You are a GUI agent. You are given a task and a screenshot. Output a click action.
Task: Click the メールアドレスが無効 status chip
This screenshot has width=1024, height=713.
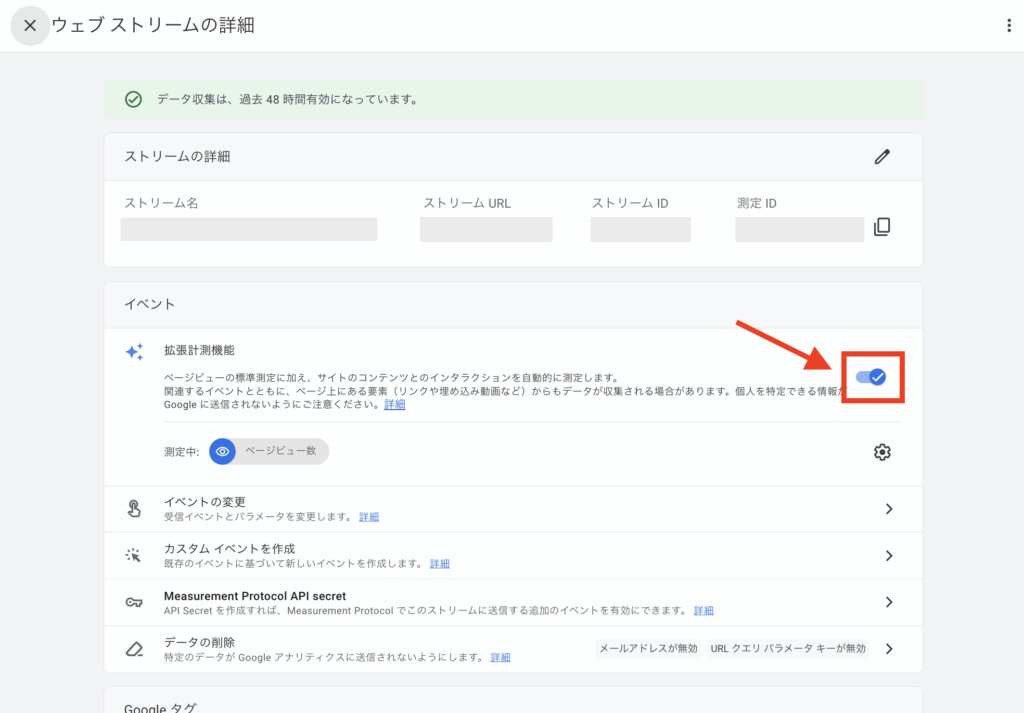(x=648, y=649)
